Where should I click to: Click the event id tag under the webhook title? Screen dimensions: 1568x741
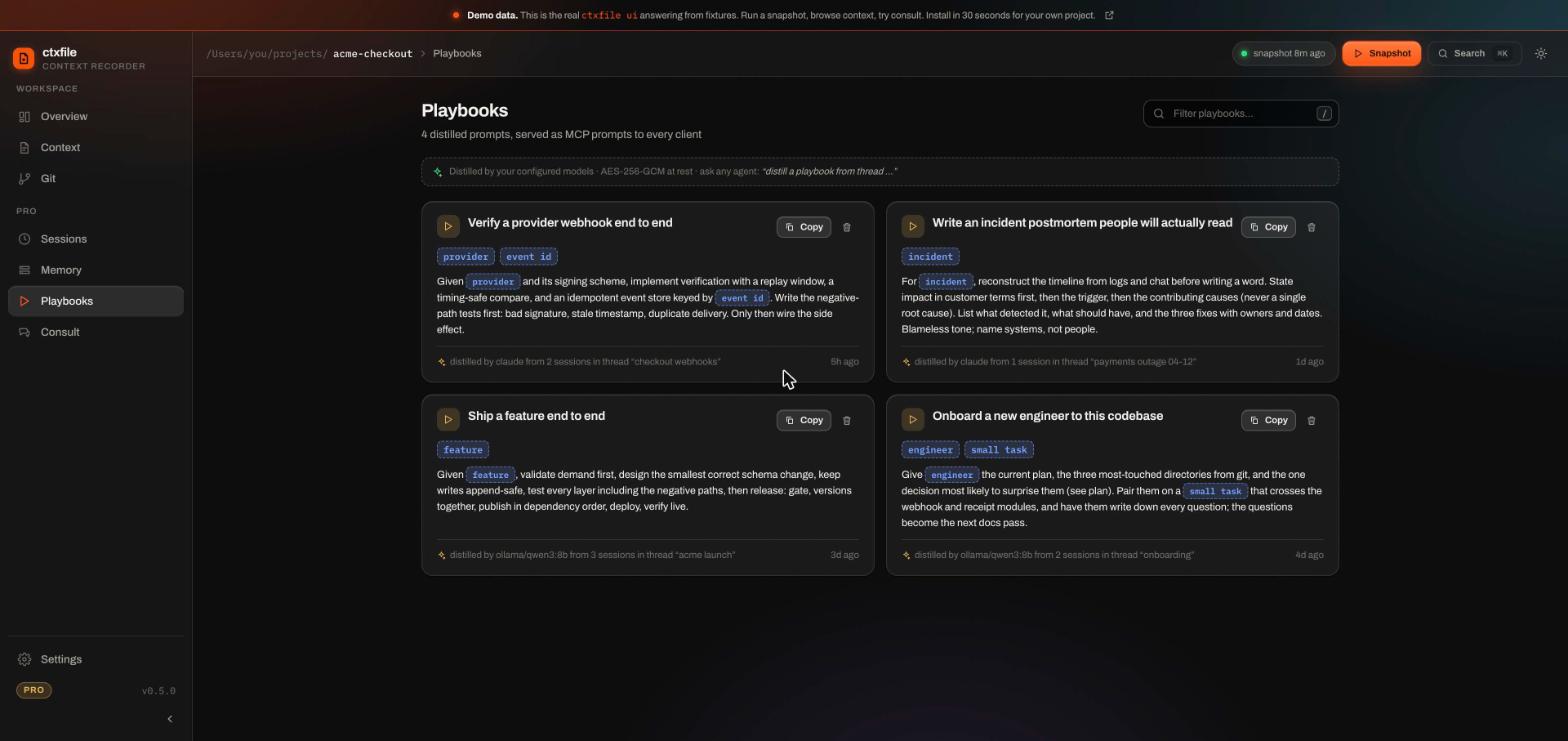(528, 256)
